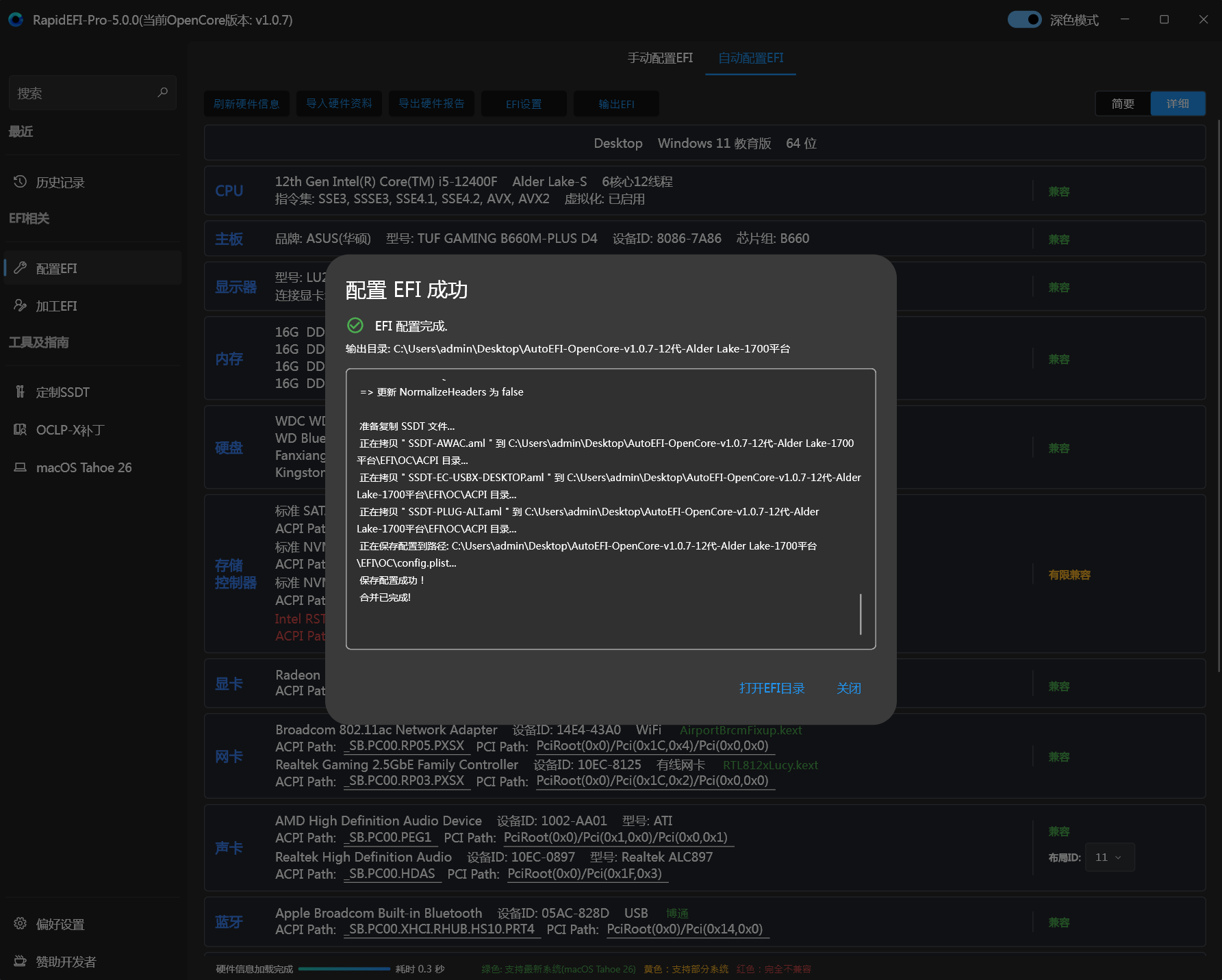Click the 输出EFI button
This screenshot has width=1222, height=980.
616,104
